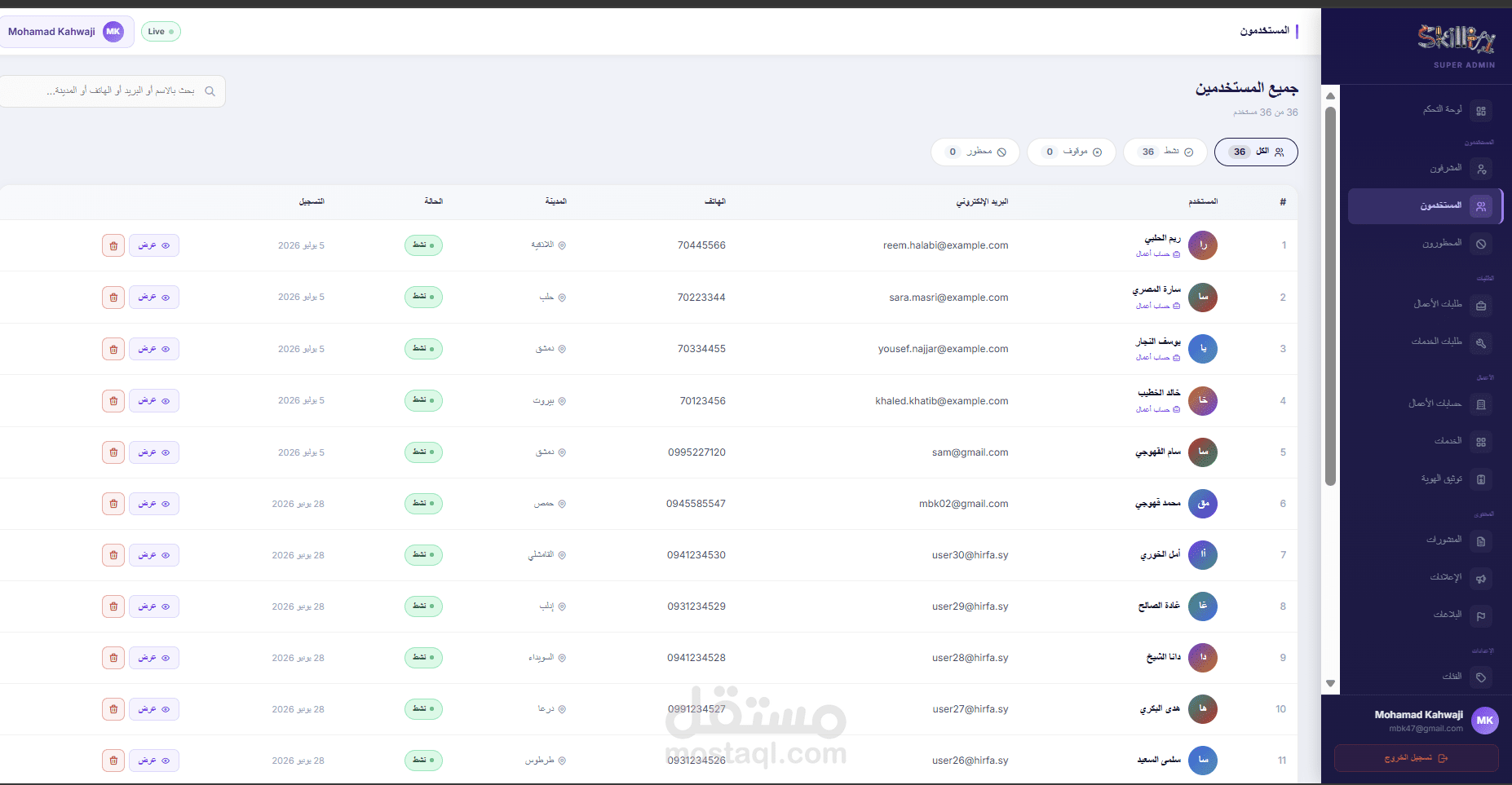Delete the sam@gmail.com user row
Image resolution: width=1512 pixels, height=785 pixels.
113,452
